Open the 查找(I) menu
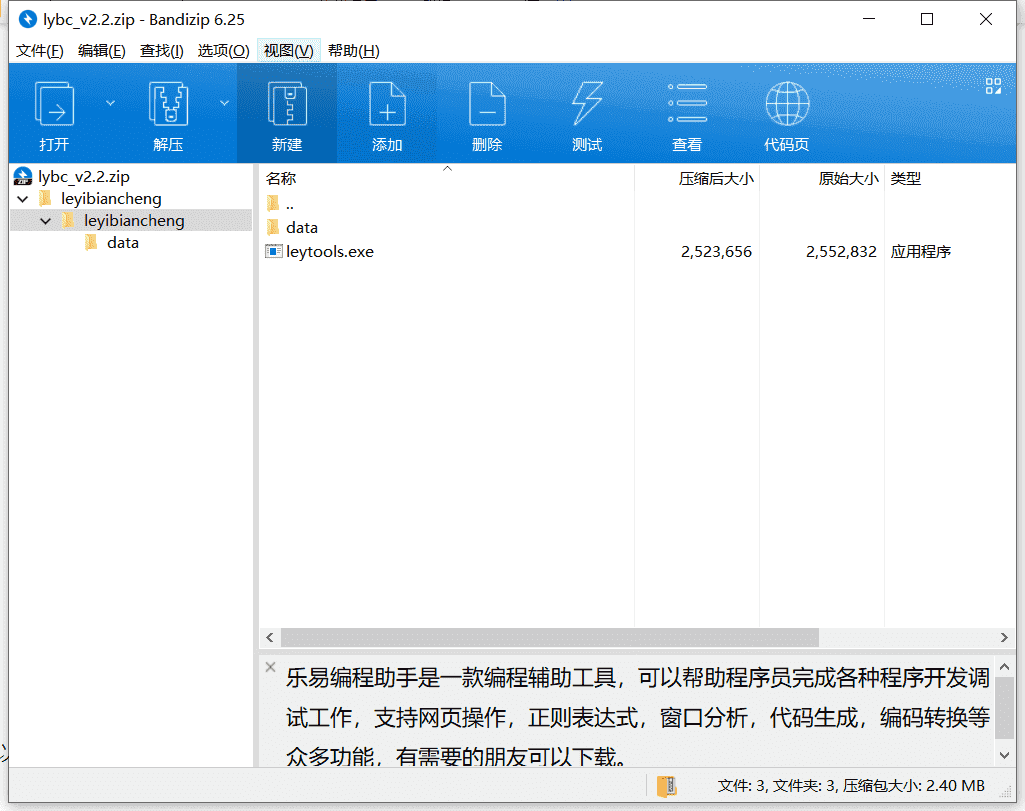This screenshot has width=1025, height=811. coord(161,51)
